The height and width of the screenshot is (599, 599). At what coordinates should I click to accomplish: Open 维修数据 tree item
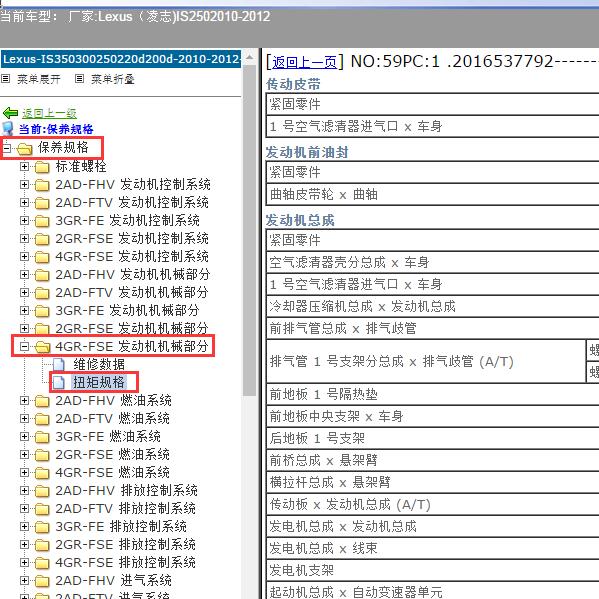(x=99, y=364)
